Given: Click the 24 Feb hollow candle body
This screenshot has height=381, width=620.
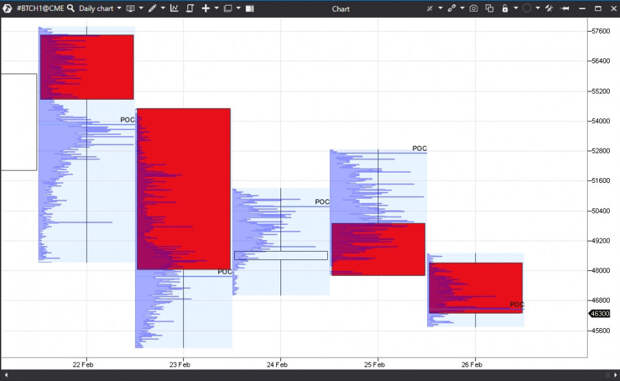Looking at the screenshot, I should point(281,255).
